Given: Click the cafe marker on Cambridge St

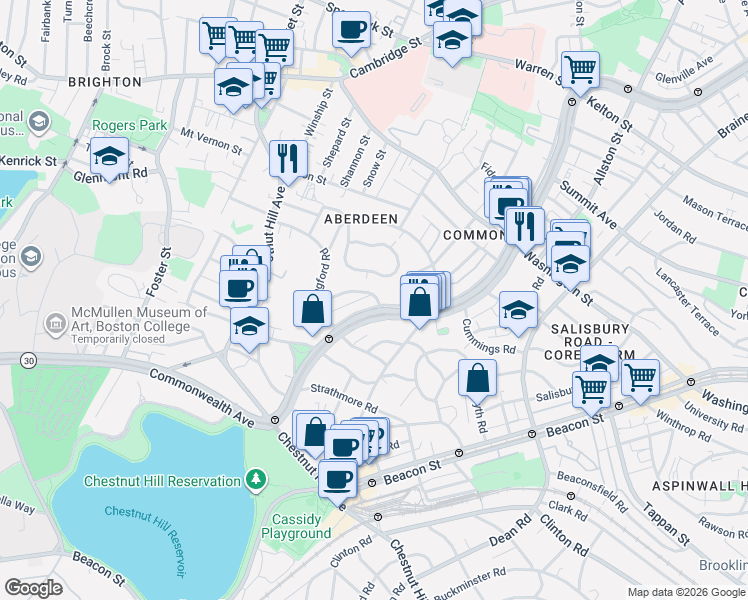Looking at the screenshot, I should (351, 32).
